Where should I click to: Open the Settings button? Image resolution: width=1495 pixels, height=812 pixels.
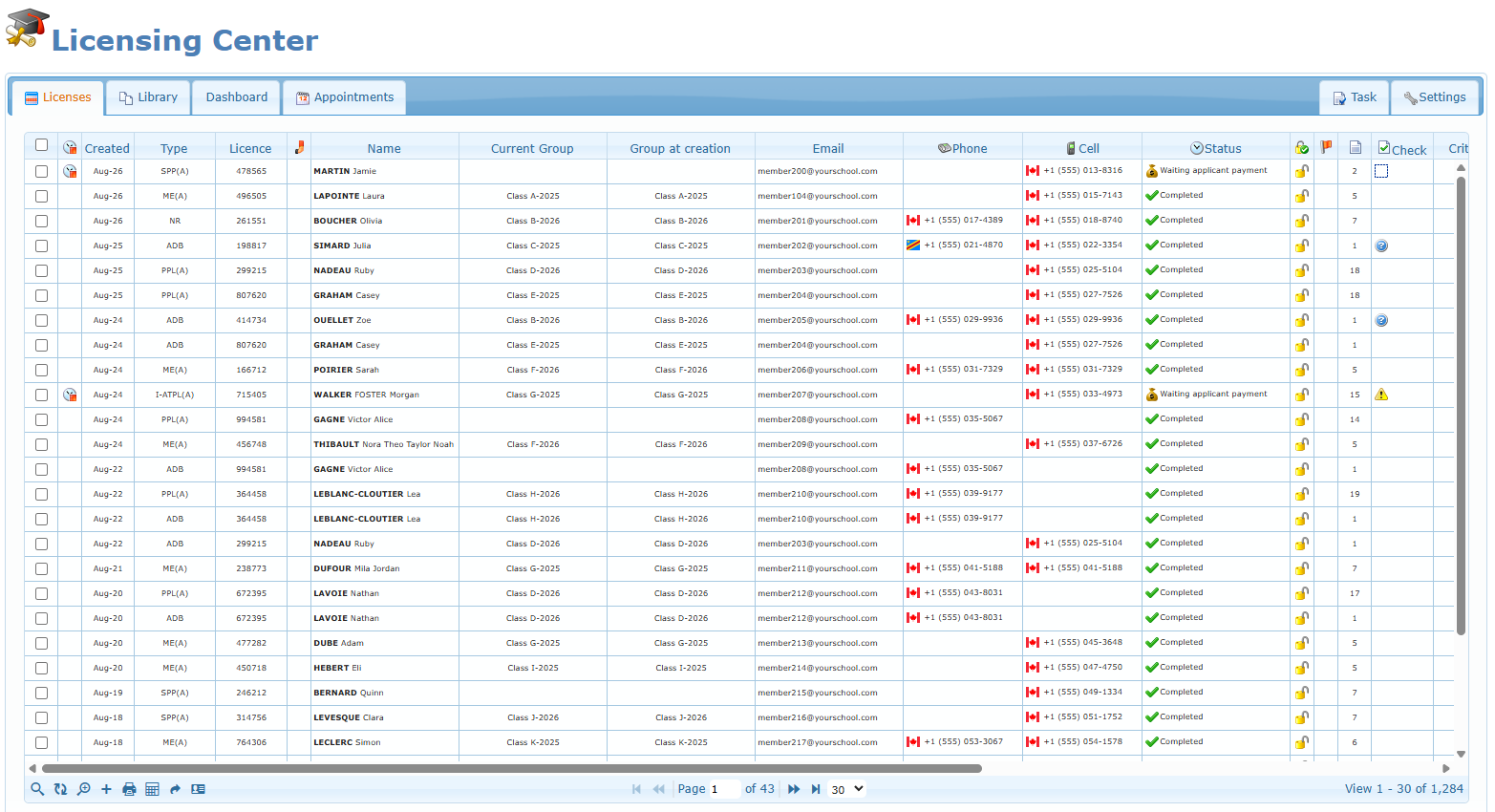click(1435, 97)
